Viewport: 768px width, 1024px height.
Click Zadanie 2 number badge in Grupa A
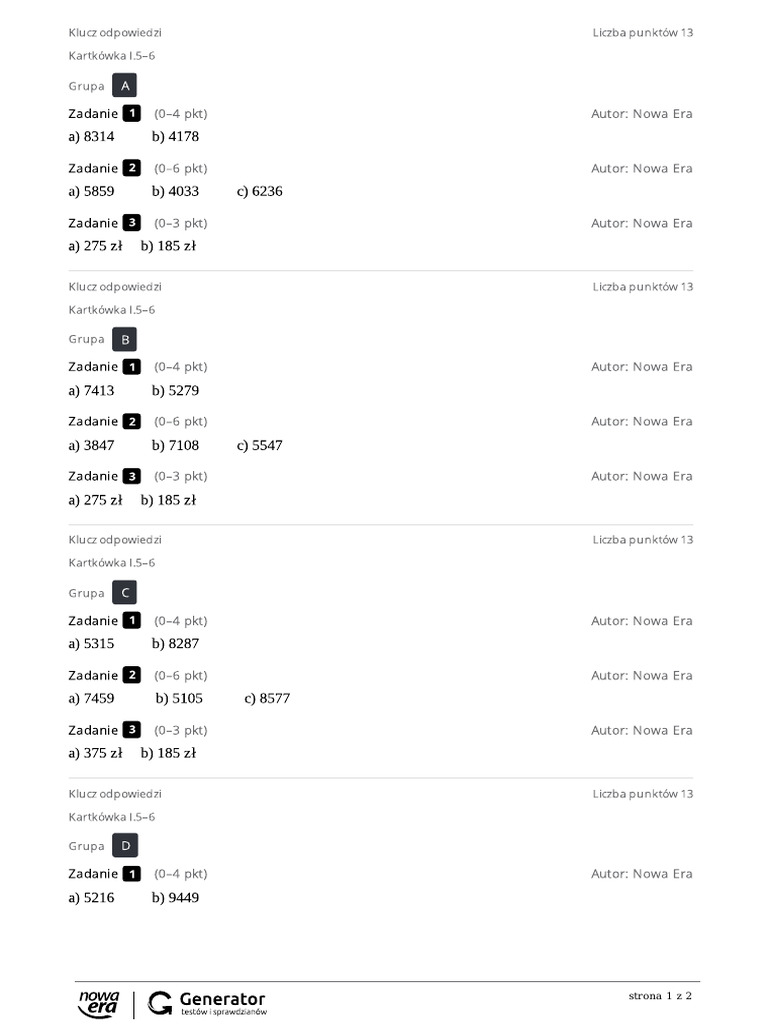click(x=131, y=168)
